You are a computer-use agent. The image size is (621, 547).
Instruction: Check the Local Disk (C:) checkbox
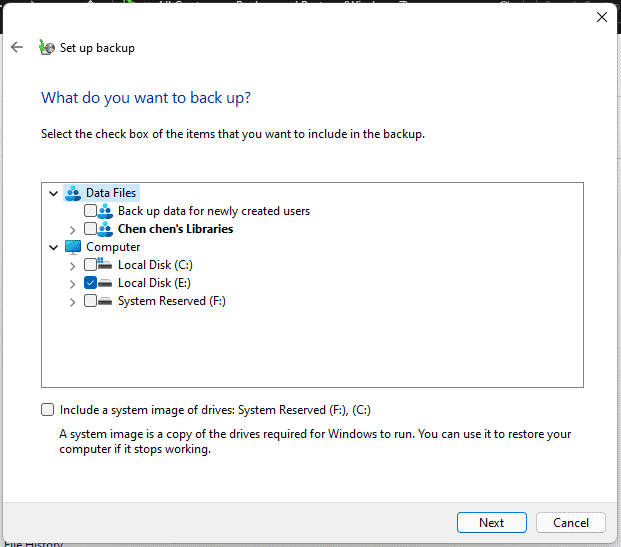[x=91, y=265]
